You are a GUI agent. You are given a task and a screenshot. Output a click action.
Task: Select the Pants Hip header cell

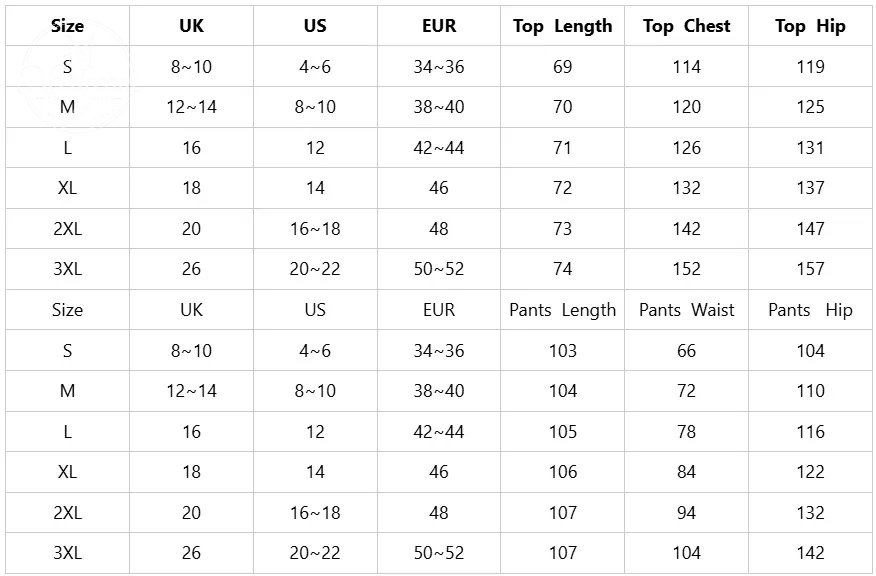(810, 310)
